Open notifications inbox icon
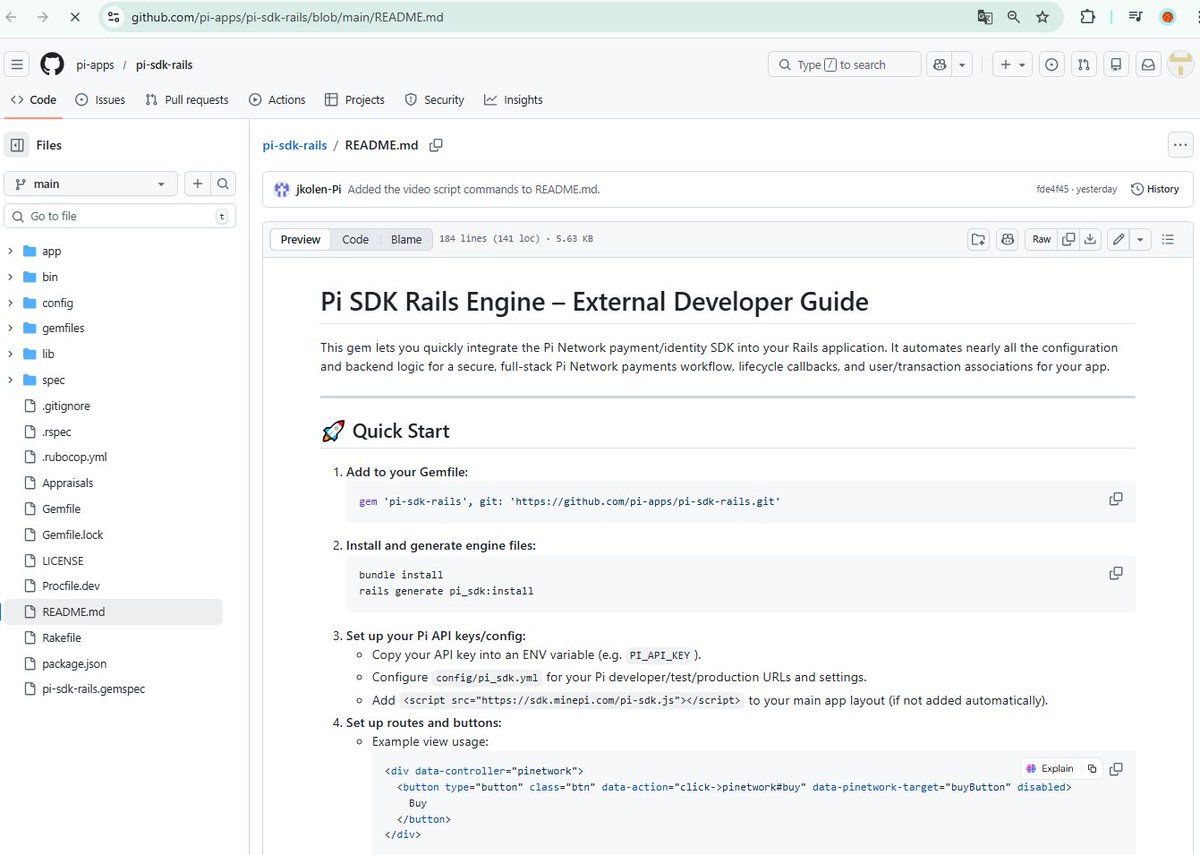 1149,65
